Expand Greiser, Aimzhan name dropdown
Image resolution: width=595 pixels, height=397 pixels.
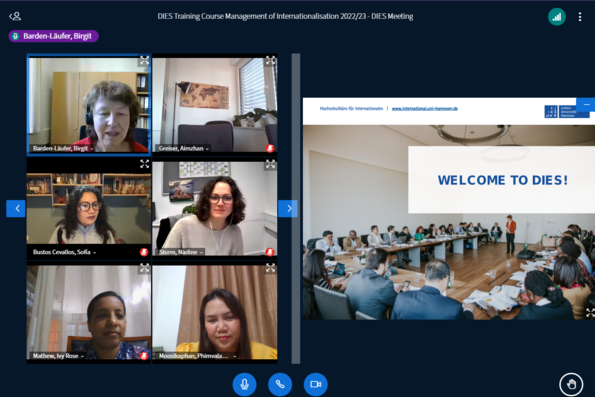[x=184, y=148]
